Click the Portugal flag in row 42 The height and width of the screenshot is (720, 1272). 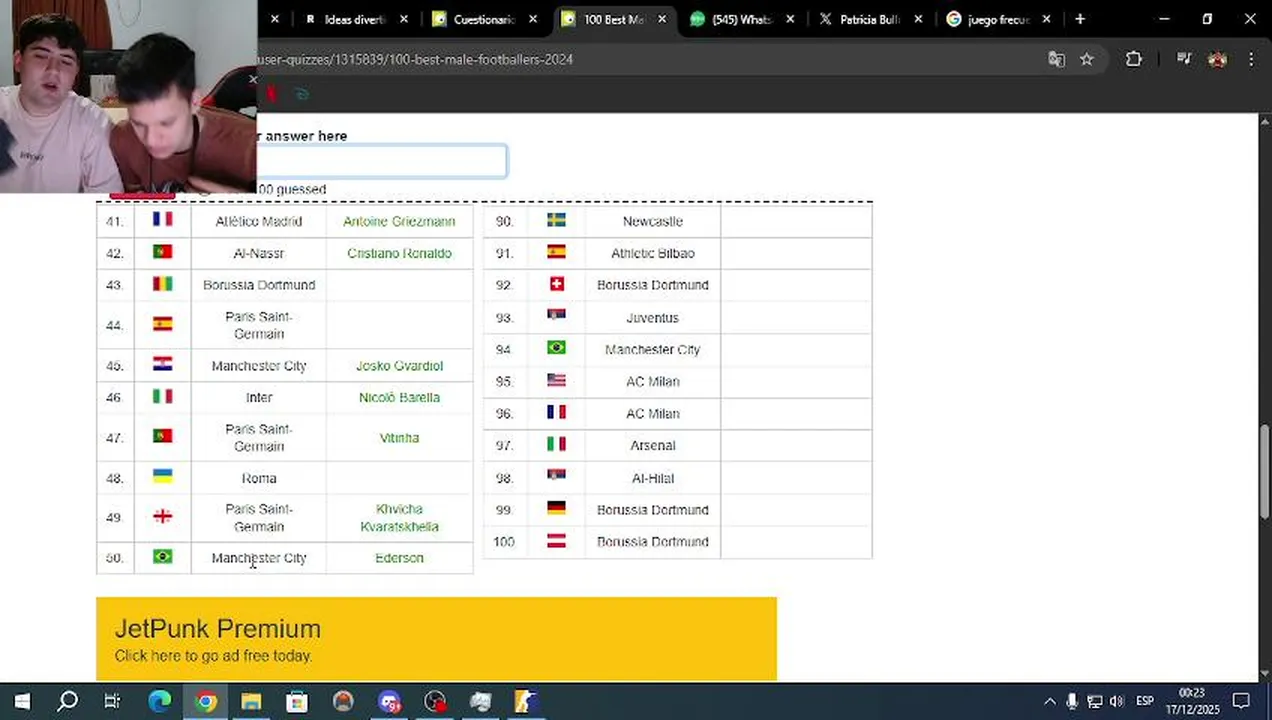tap(162, 252)
